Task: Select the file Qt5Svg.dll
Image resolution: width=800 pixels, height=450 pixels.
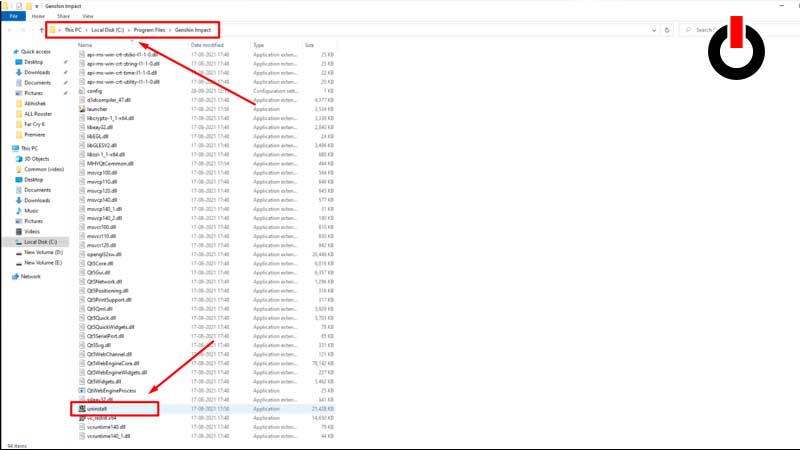Action: pyautogui.click(x=98, y=345)
